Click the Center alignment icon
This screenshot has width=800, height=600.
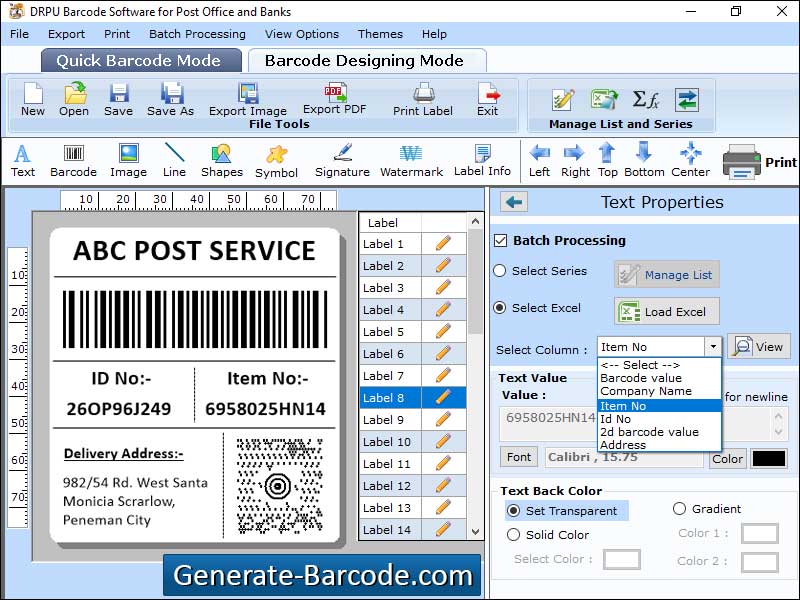click(690, 155)
